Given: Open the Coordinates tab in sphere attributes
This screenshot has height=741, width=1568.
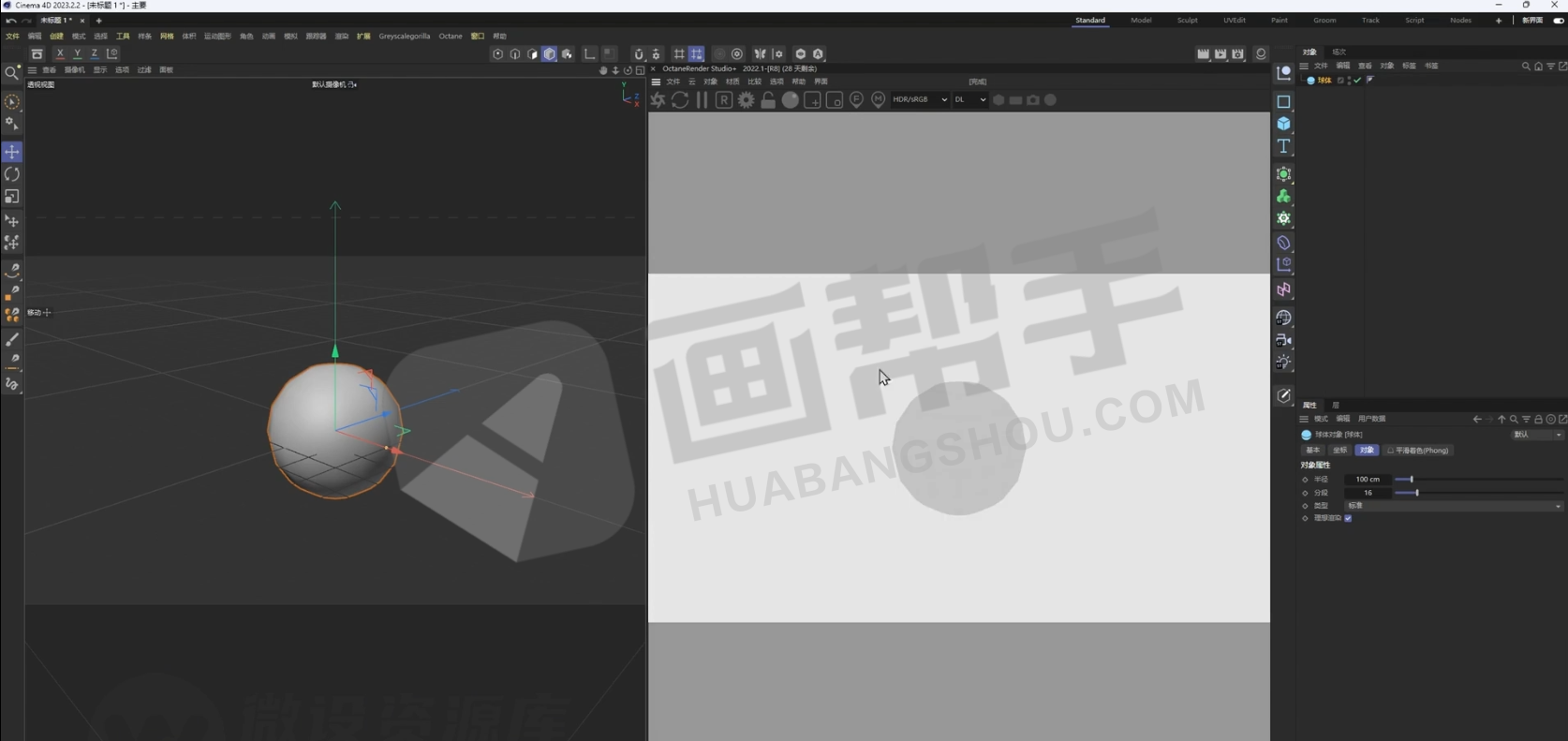Looking at the screenshot, I should click(1340, 451).
